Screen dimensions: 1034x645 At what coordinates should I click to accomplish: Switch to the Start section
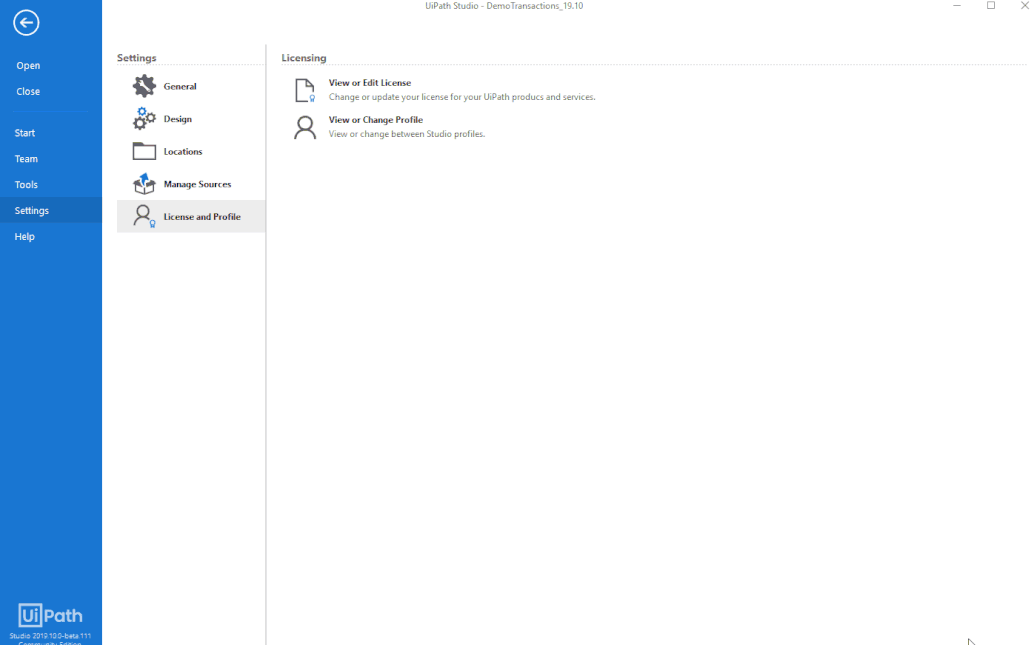coord(24,132)
